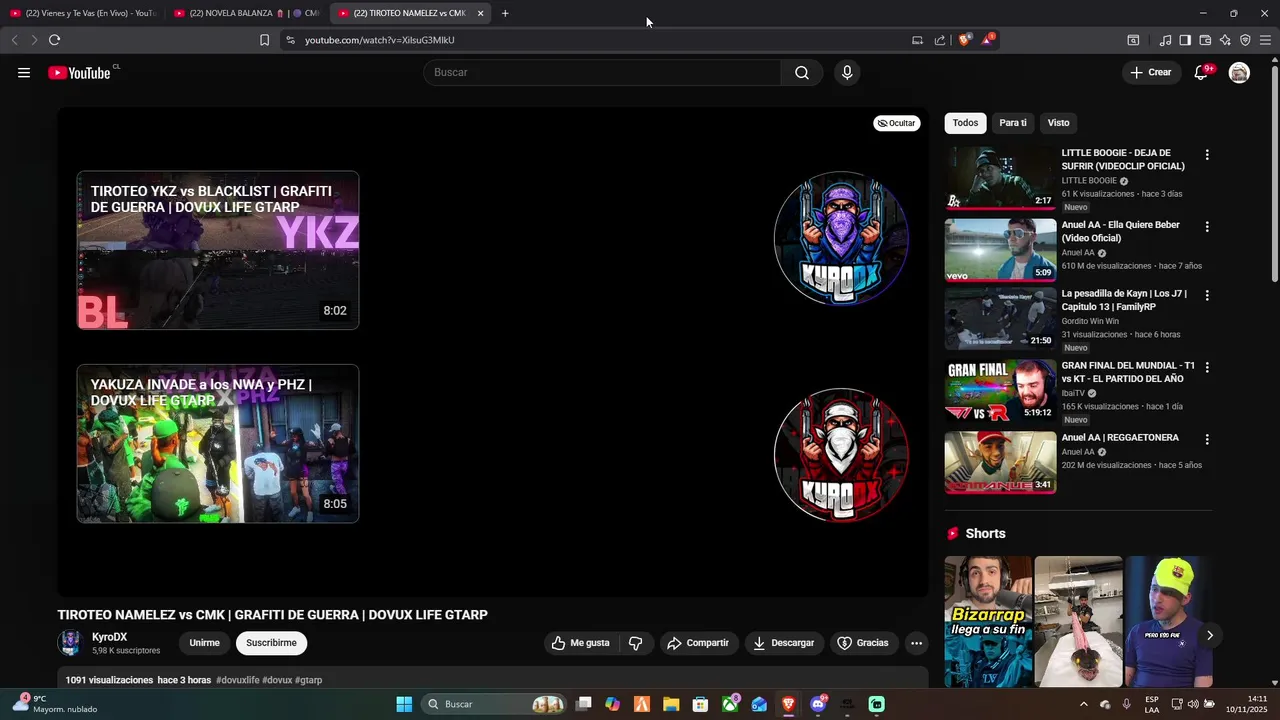Open the new tab plus button
The width and height of the screenshot is (1280, 720).
(x=505, y=13)
